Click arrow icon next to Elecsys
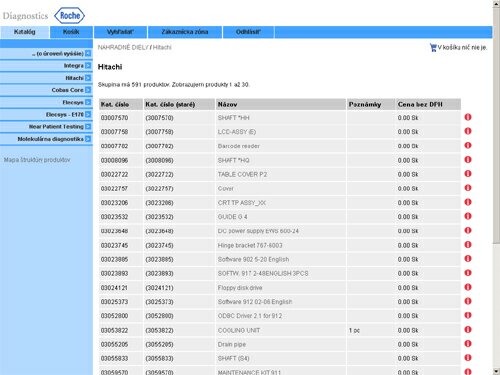This screenshot has width=500, height=375. [88, 102]
